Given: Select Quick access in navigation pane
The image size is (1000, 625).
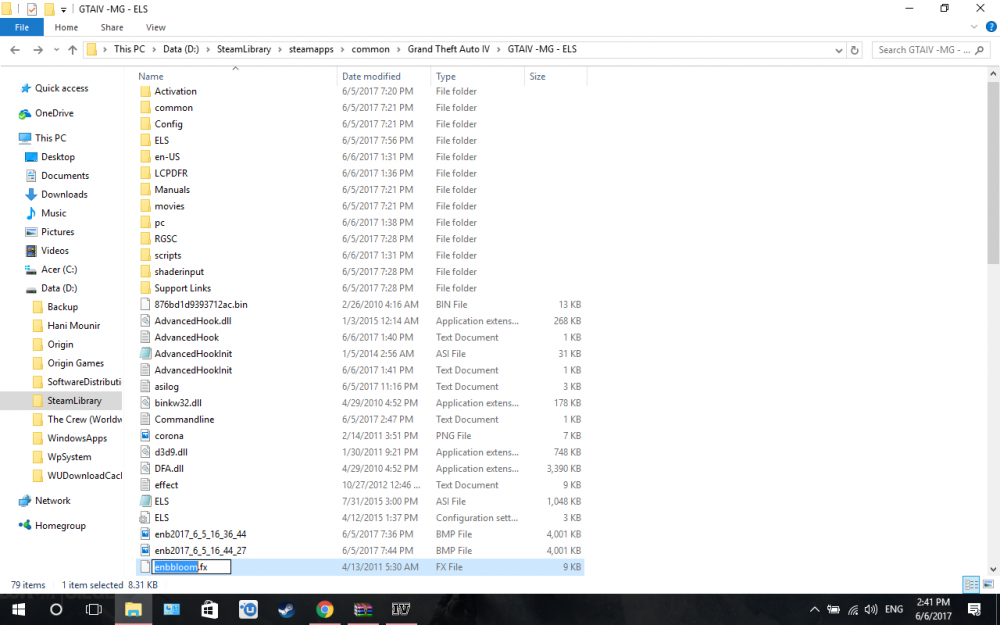Looking at the screenshot, I should pyautogui.click(x=61, y=88).
